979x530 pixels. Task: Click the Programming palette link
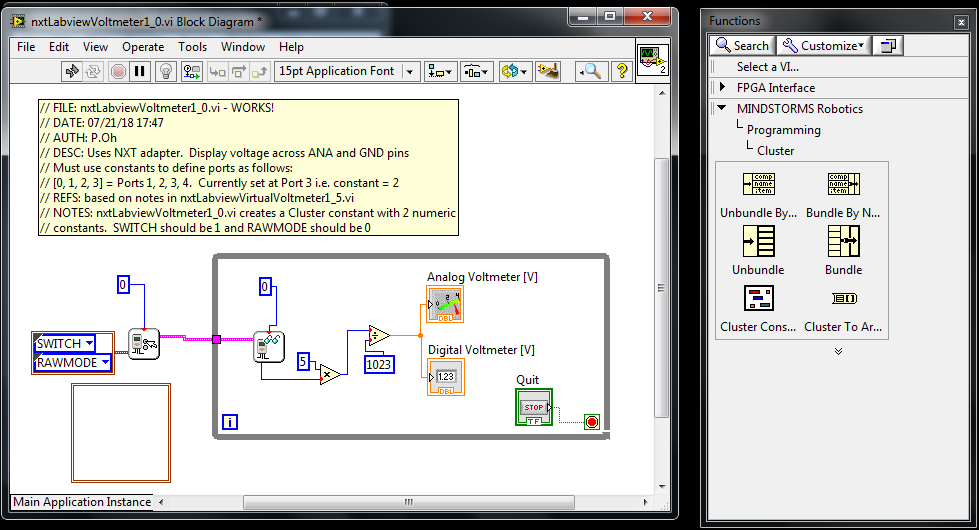click(784, 130)
